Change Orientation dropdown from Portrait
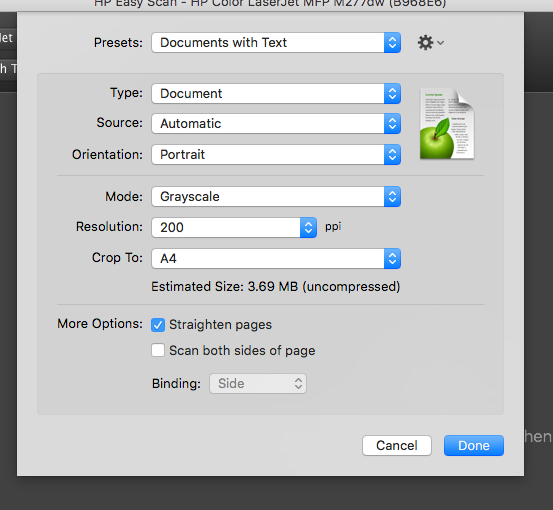The image size is (553, 510). coord(276,154)
